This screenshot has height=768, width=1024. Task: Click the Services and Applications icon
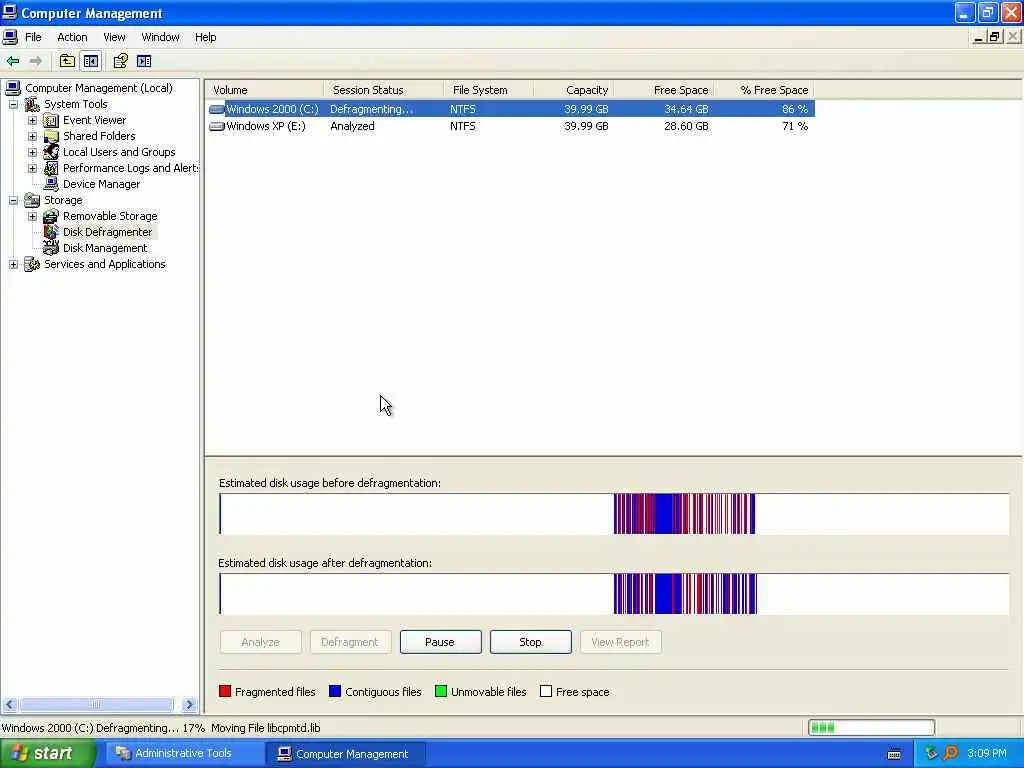pos(32,264)
